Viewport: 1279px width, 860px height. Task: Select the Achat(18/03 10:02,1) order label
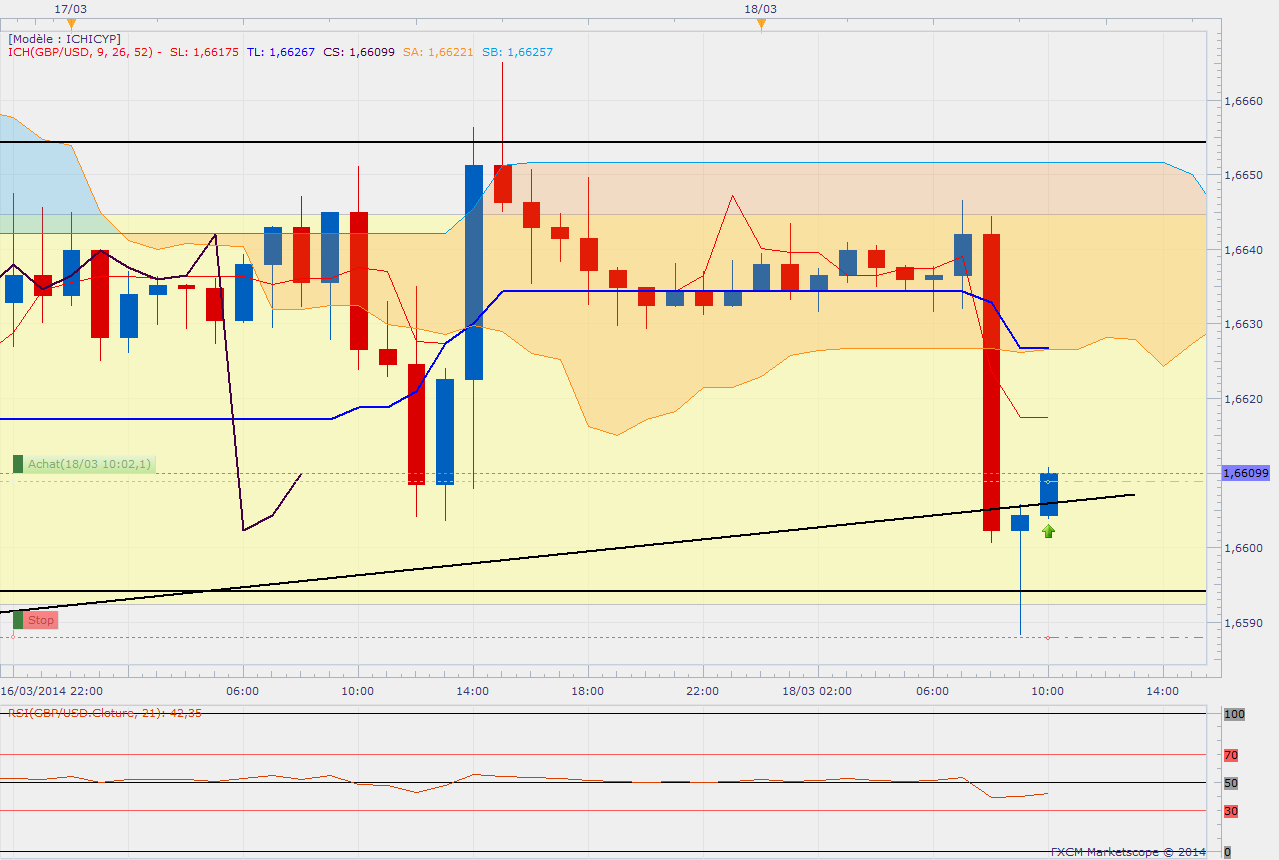90,464
